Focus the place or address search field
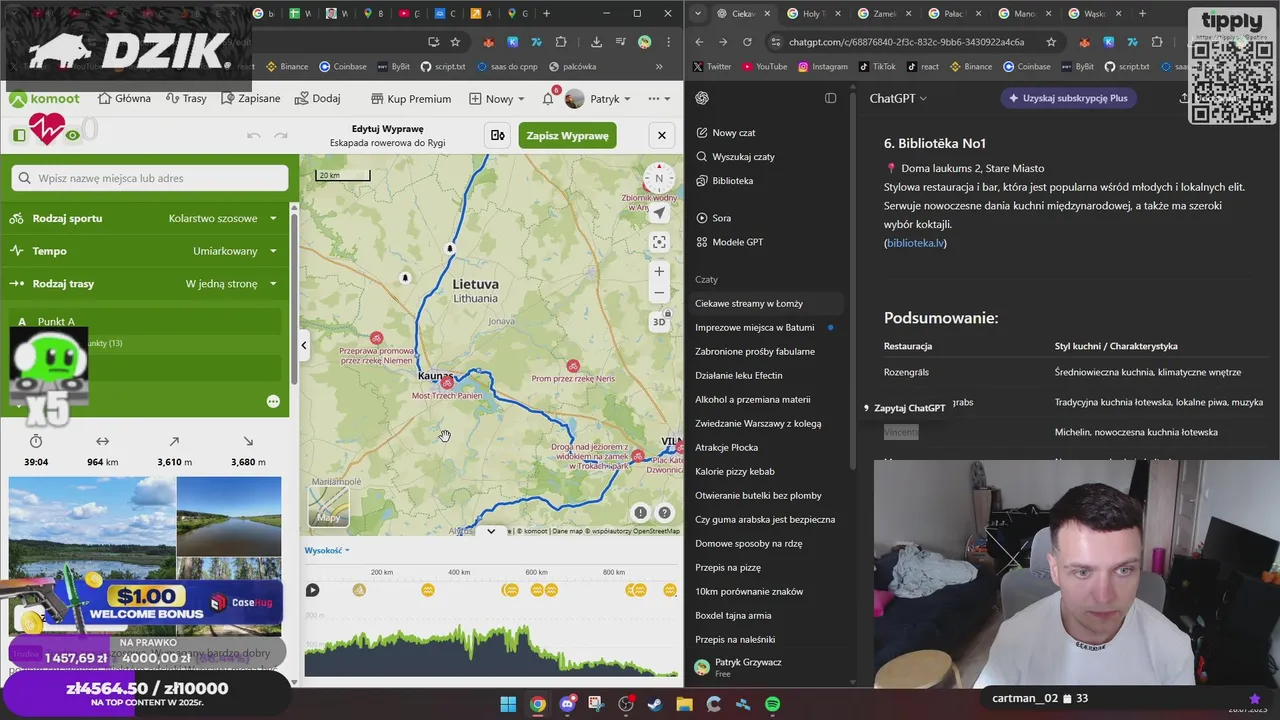Viewport: 1280px width, 720px height. coord(150,178)
